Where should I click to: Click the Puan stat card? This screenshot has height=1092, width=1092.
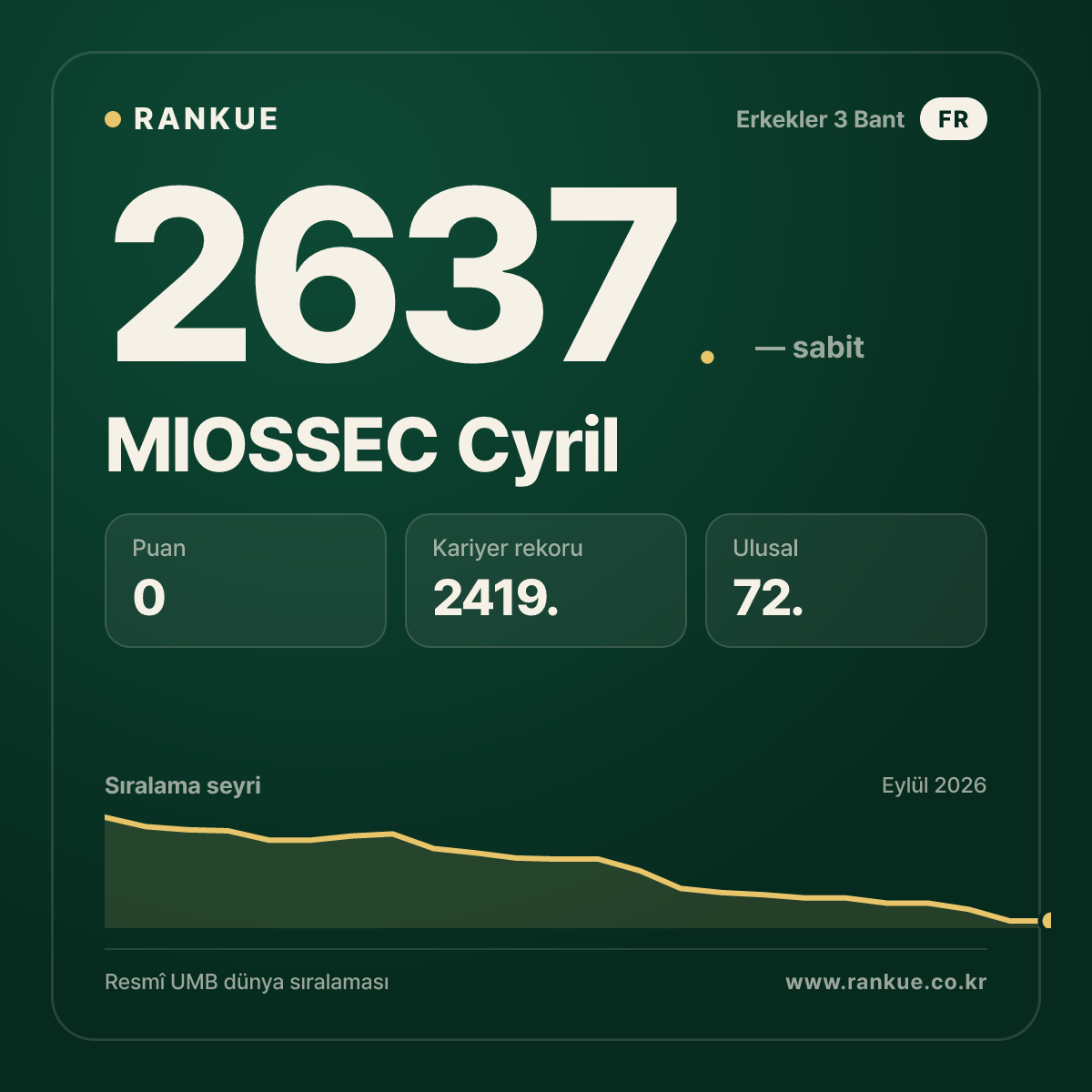click(x=246, y=581)
